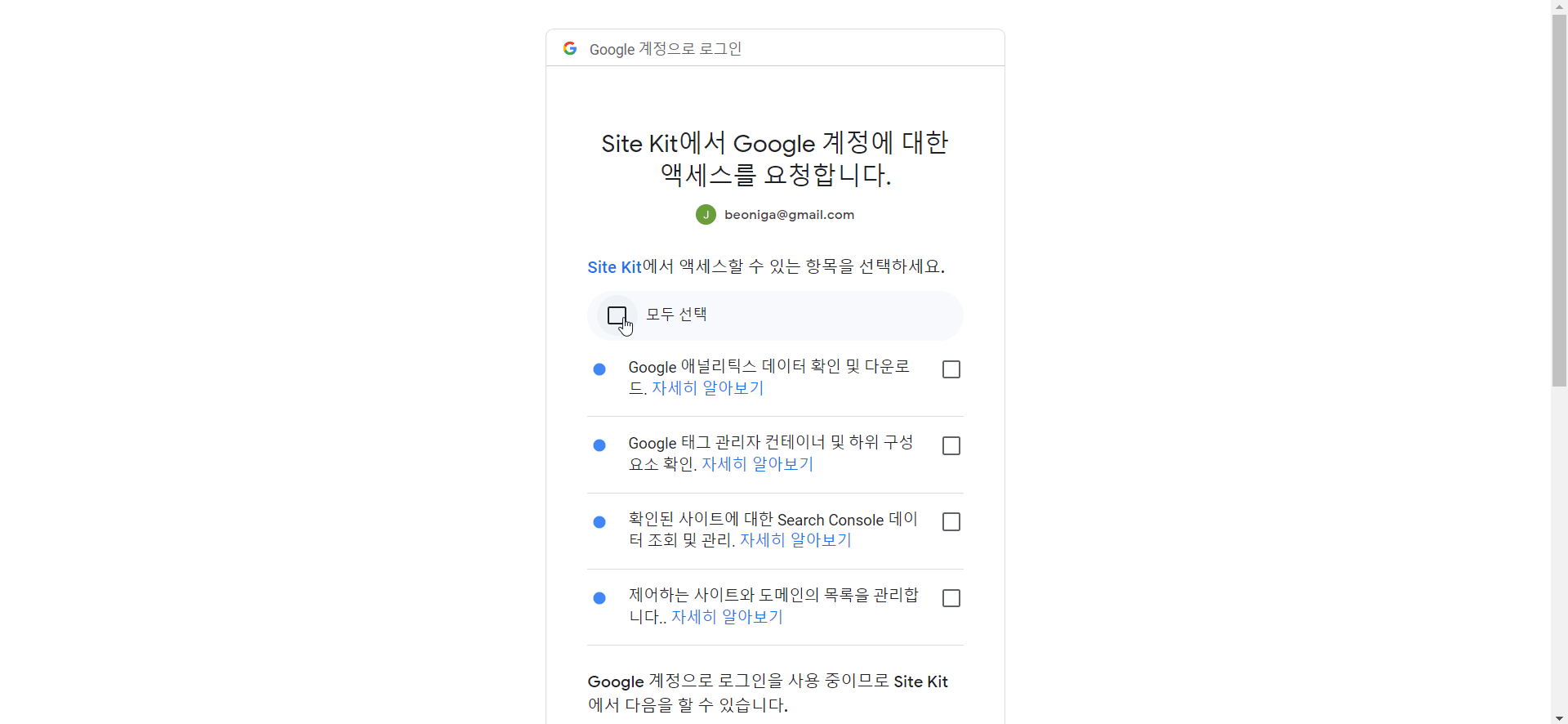Tick the Google 태그 관리자 컨테이너 checkbox
1568x724 pixels.
(951, 445)
